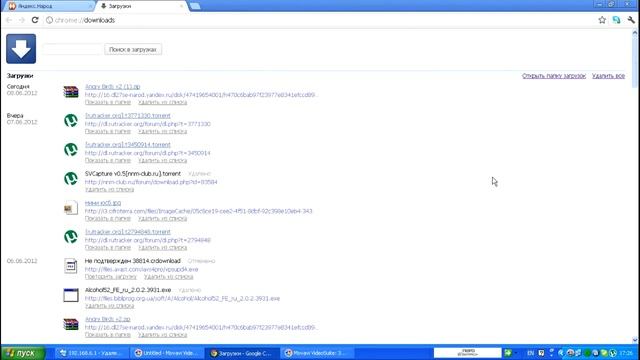
Task: Open the jpg image file name link
Action: pos(103,203)
